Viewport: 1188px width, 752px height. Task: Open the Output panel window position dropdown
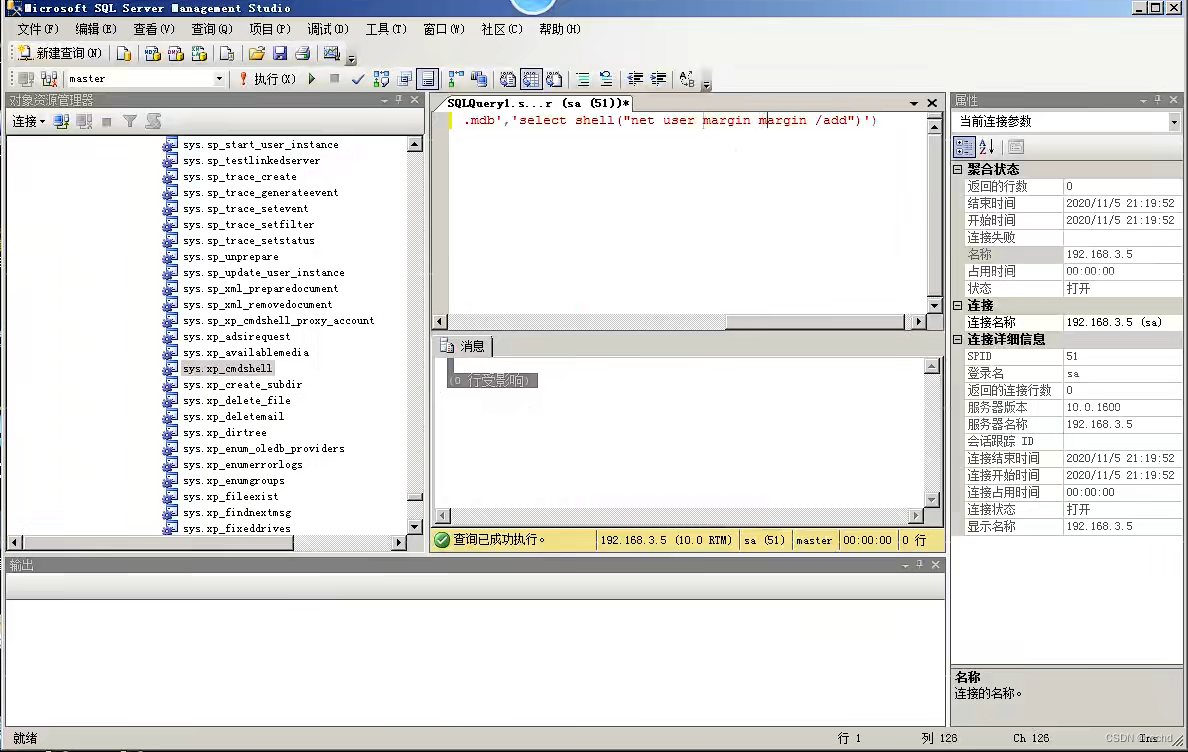click(x=905, y=565)
